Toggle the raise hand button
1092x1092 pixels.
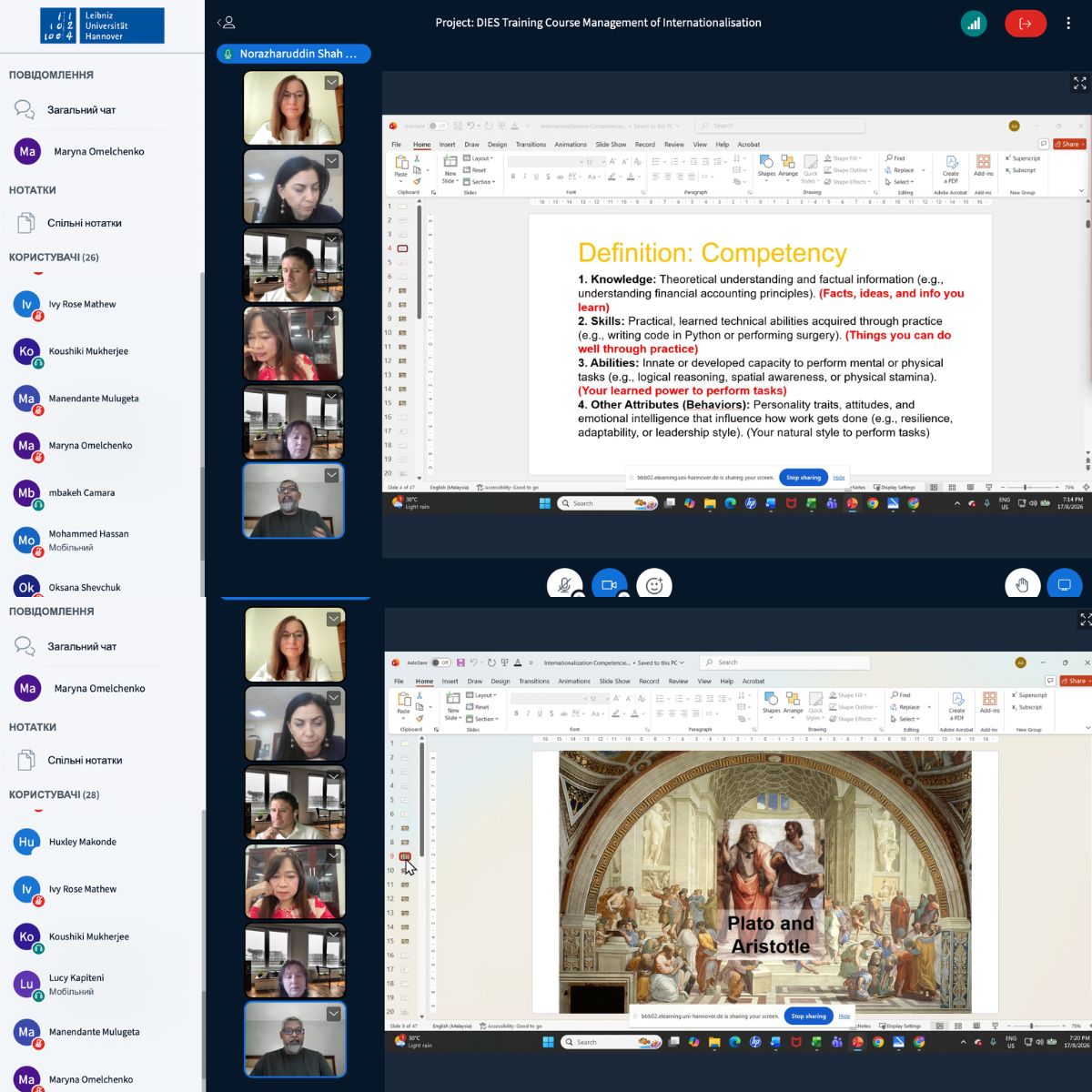1022,585
